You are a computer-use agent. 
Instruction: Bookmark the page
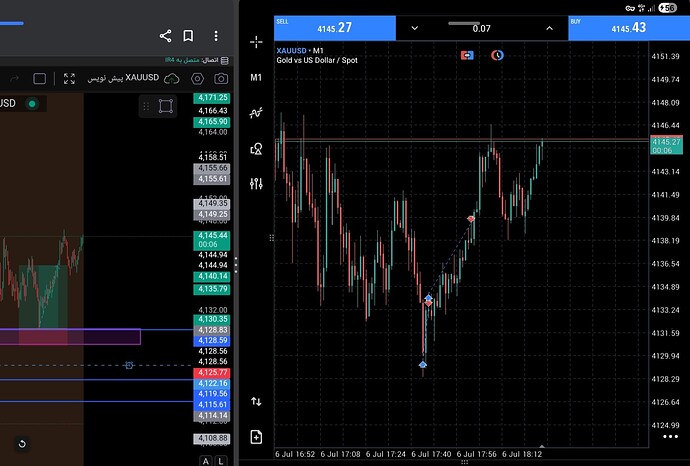pyautogui.click(x=188, y=36)
